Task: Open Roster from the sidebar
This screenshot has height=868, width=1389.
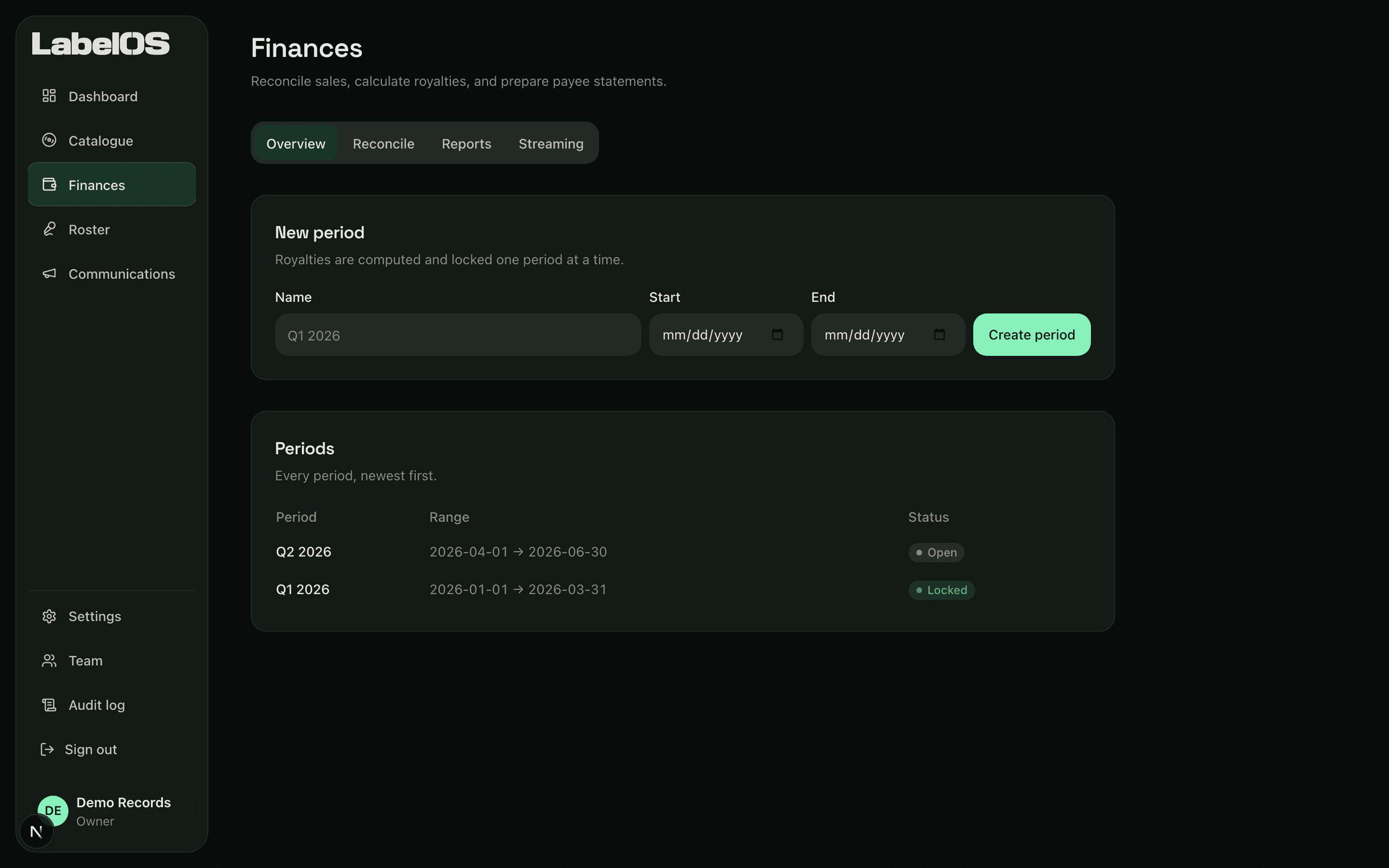Action: (x=112, y=229)
